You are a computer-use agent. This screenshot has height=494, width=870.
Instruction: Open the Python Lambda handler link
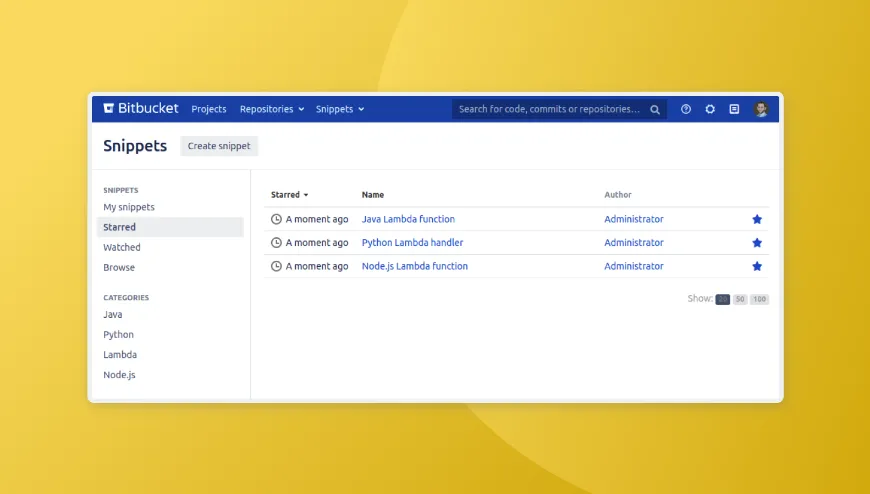tap(412, 243)
